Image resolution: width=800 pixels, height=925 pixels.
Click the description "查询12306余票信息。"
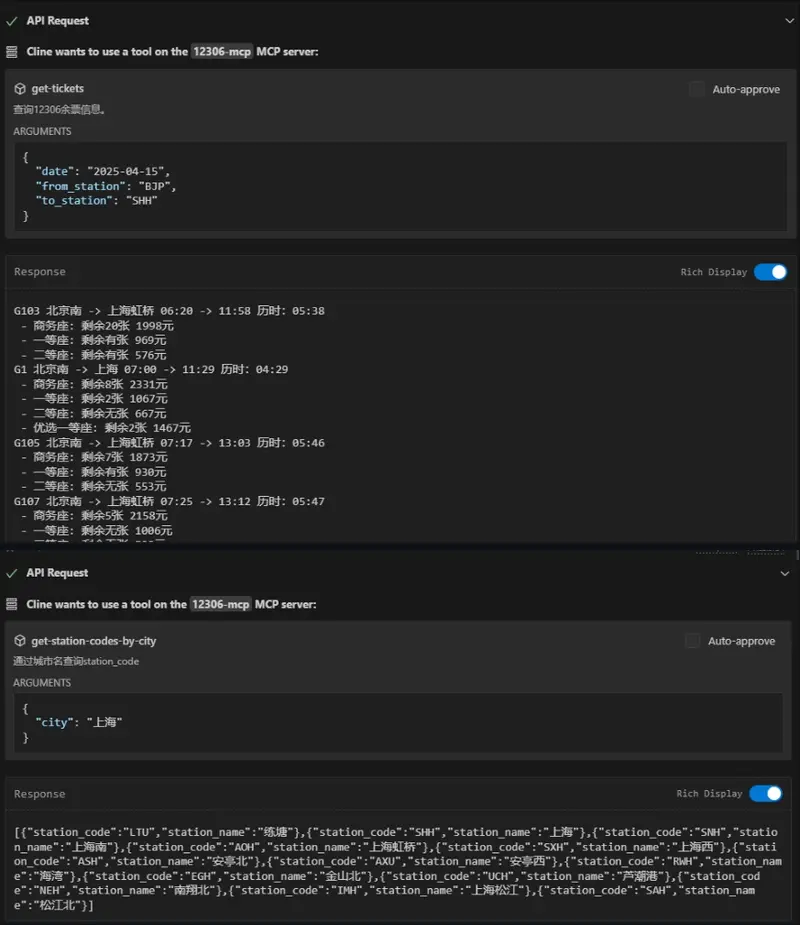point(59,109)
